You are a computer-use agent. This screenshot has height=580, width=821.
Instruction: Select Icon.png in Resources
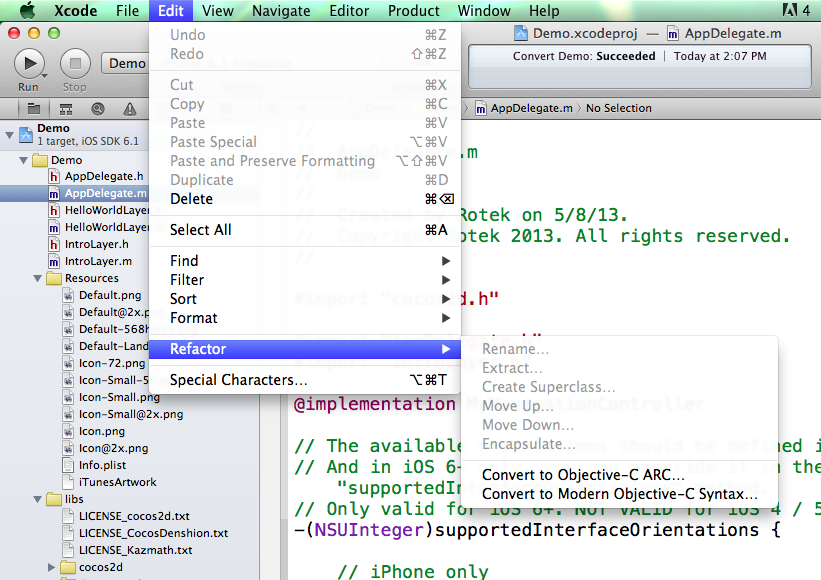point(102,431)
